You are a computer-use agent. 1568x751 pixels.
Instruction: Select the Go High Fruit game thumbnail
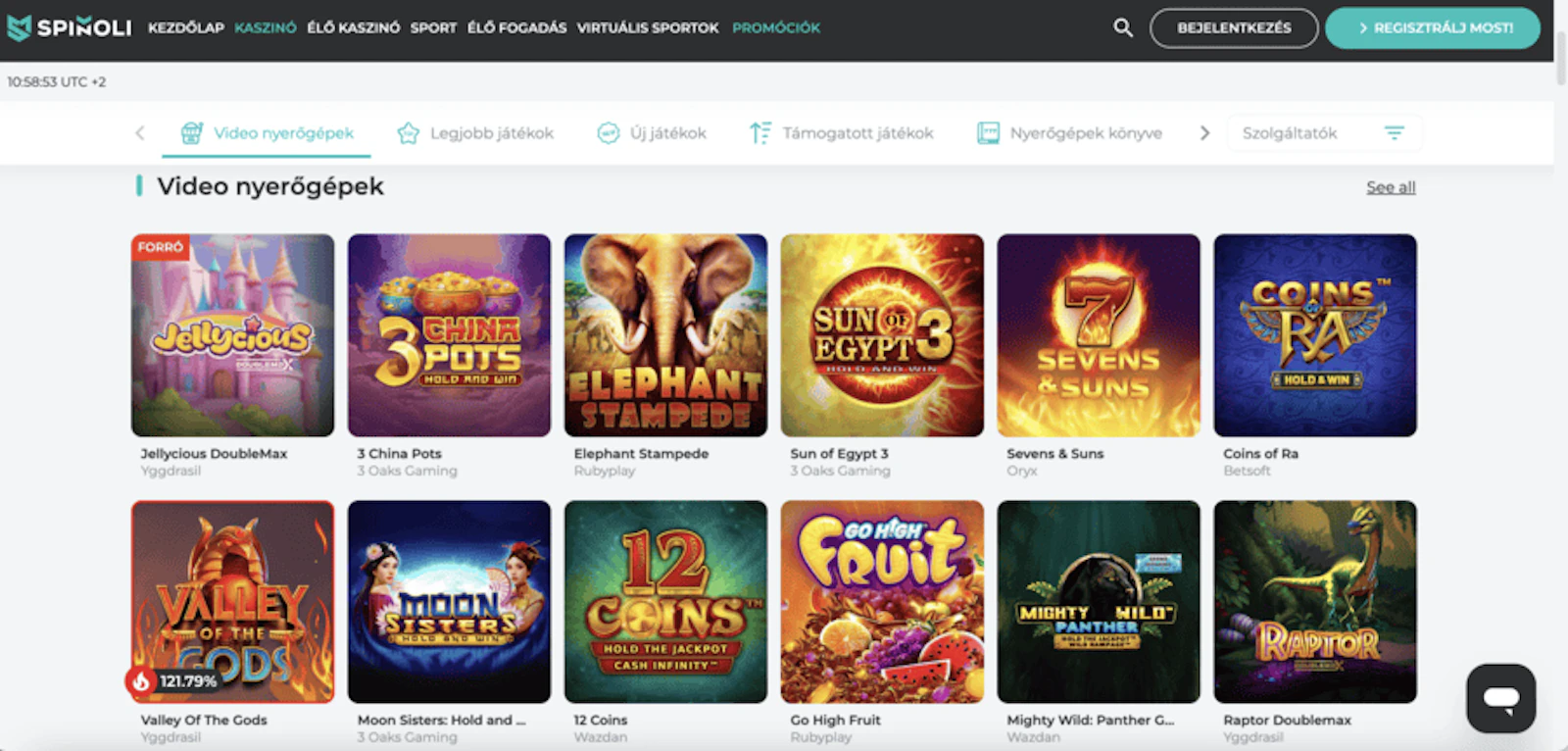point(882,602)
